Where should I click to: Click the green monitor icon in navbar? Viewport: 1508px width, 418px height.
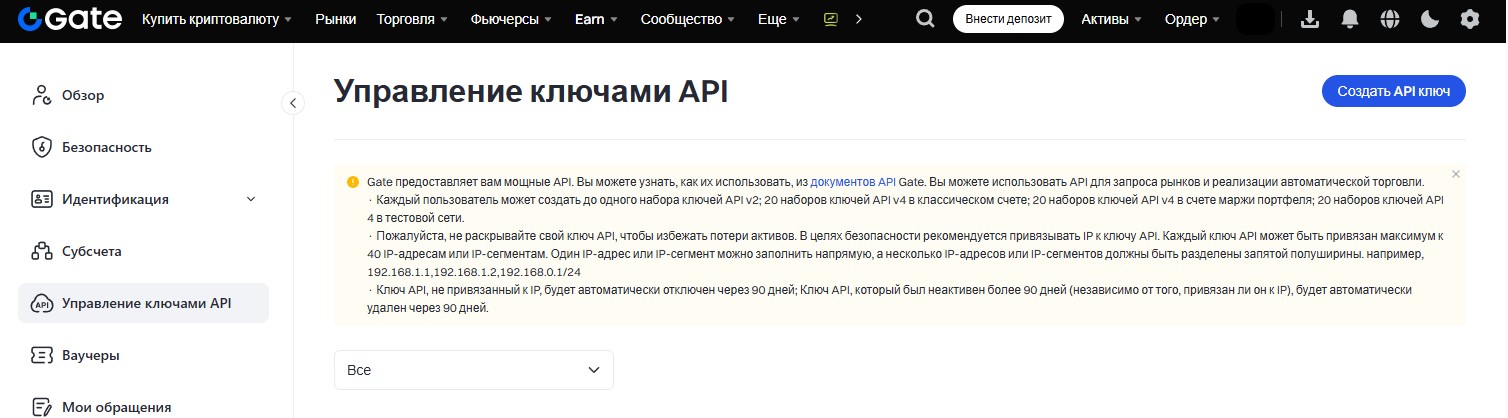pos(830,19)
